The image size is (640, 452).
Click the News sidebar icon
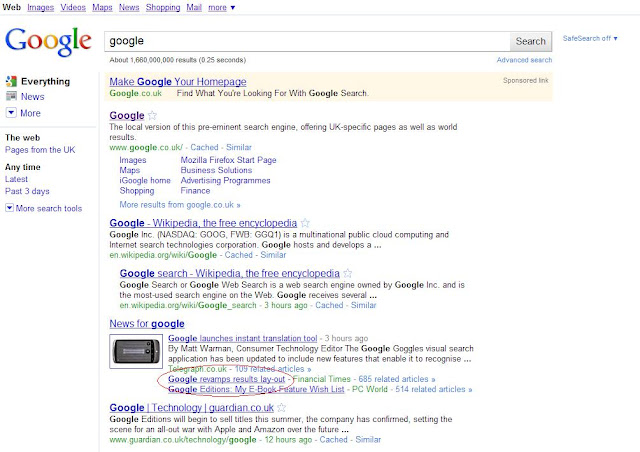11,97
